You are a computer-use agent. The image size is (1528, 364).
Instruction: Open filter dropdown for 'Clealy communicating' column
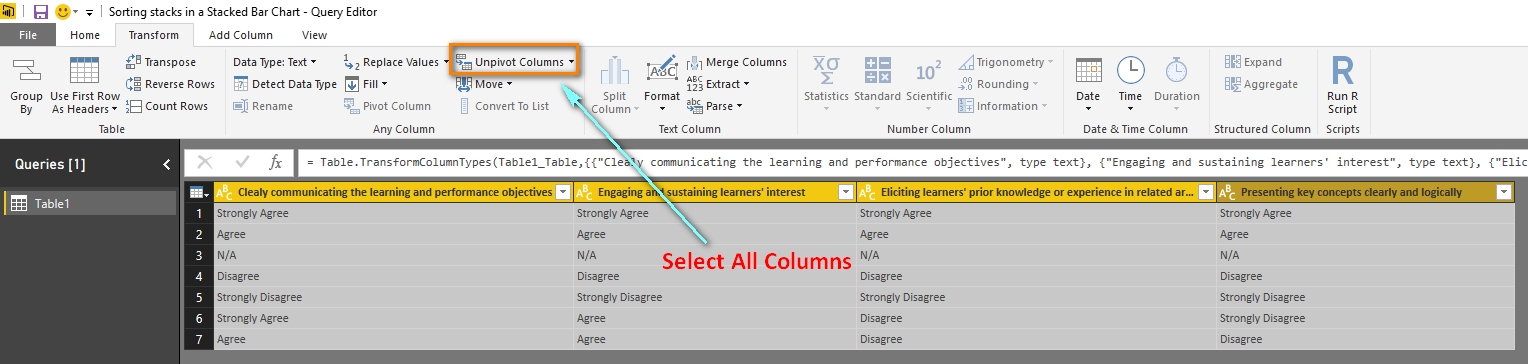pos(562,192)
